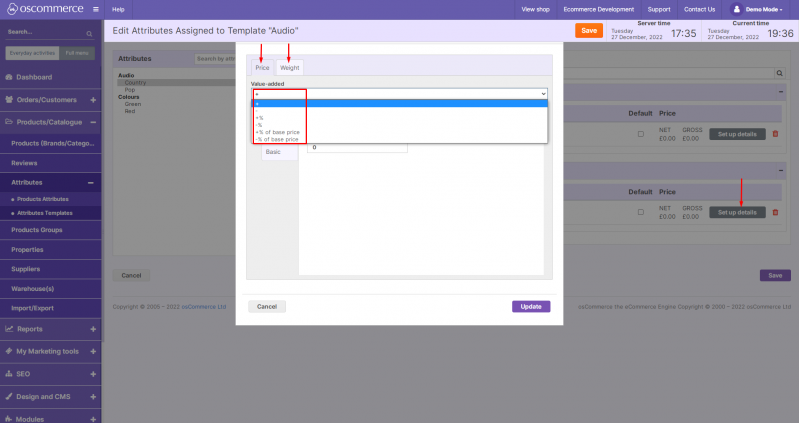Screen dimensions: 799x423
Task: Click the sidebar search magnifier icon
Action: pyautogui.click(x=91, y=32)
